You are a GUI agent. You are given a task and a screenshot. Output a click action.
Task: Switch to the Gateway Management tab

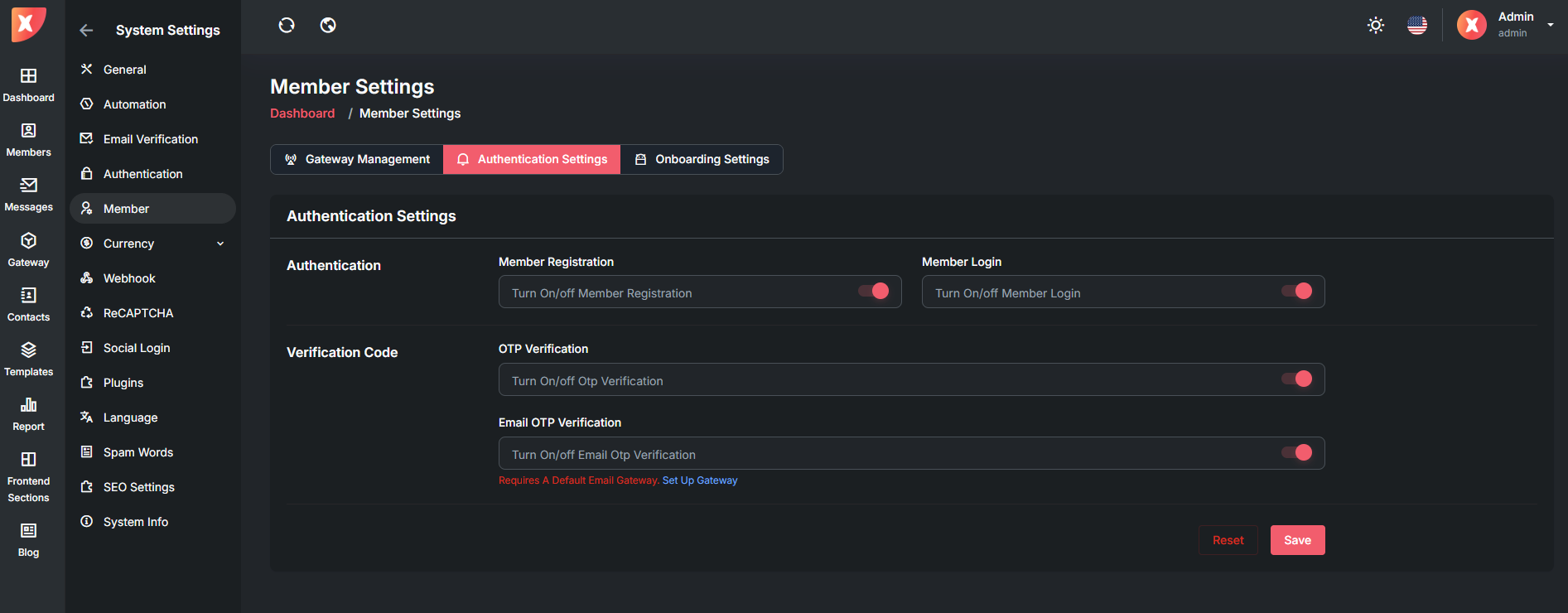point(357,159)
